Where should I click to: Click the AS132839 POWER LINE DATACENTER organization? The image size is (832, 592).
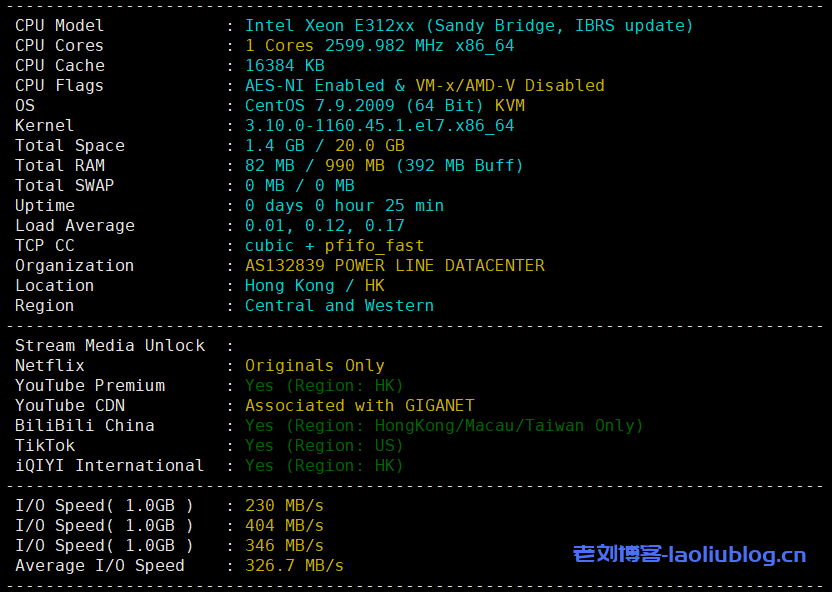coord(394,266)
